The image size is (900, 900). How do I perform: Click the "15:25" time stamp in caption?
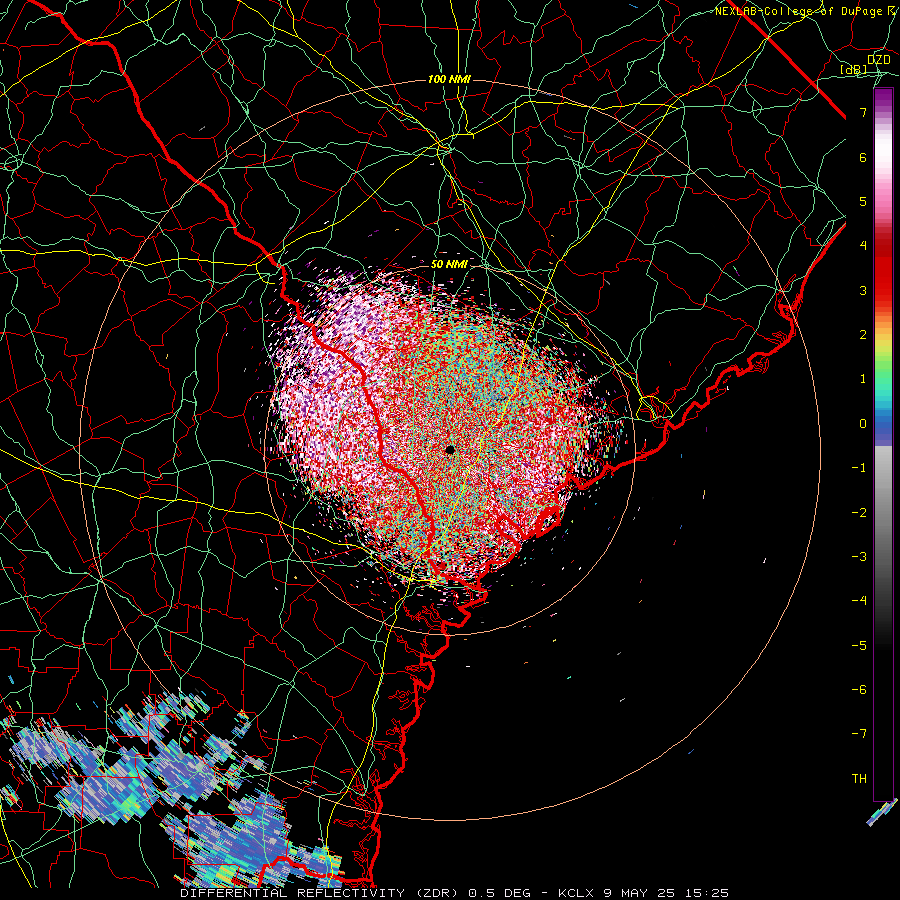(707, 893)
